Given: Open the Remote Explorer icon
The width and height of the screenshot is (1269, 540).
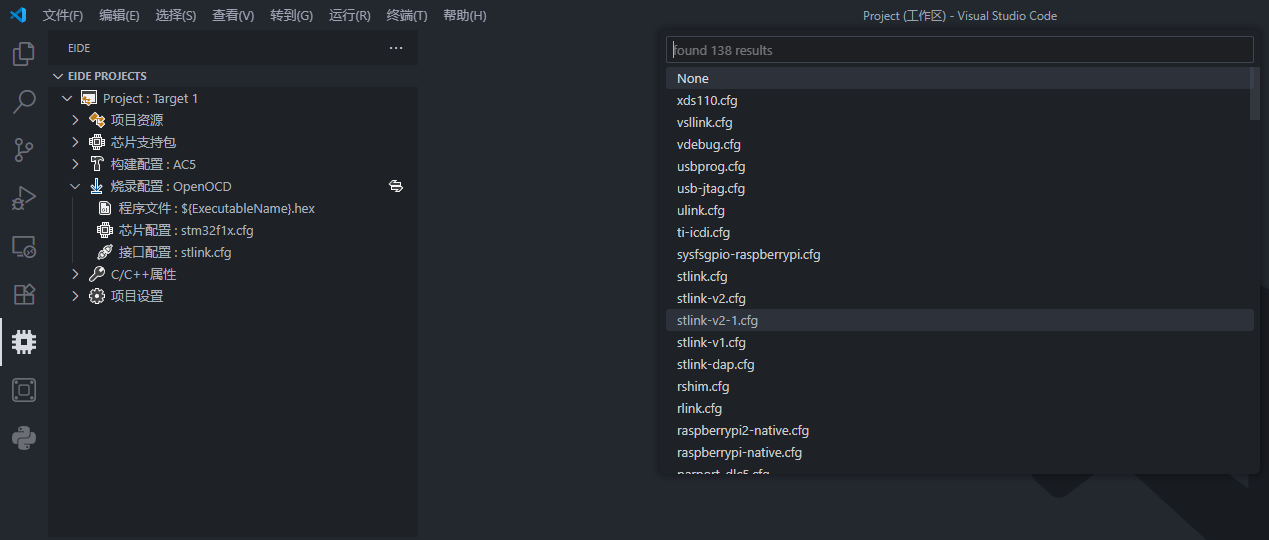Looking at the screenshot, I should 24,246.
